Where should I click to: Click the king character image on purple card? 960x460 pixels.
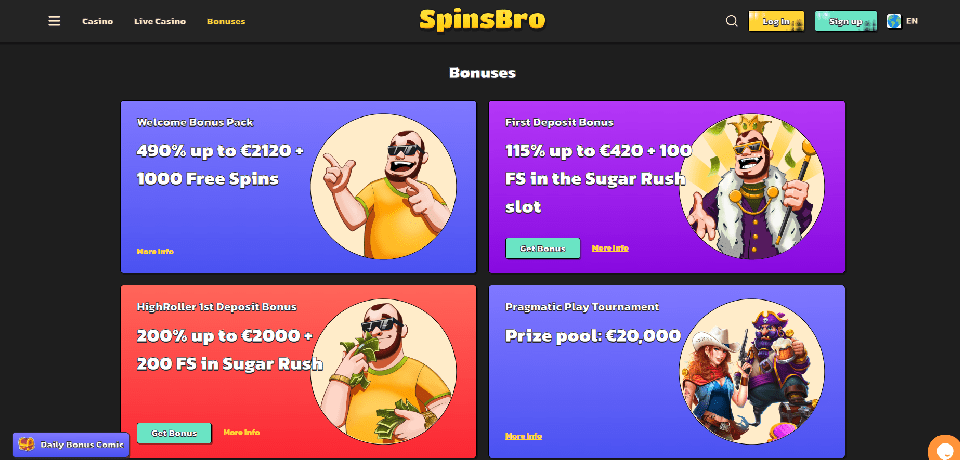pyautogui.click(x=752, y=186)
